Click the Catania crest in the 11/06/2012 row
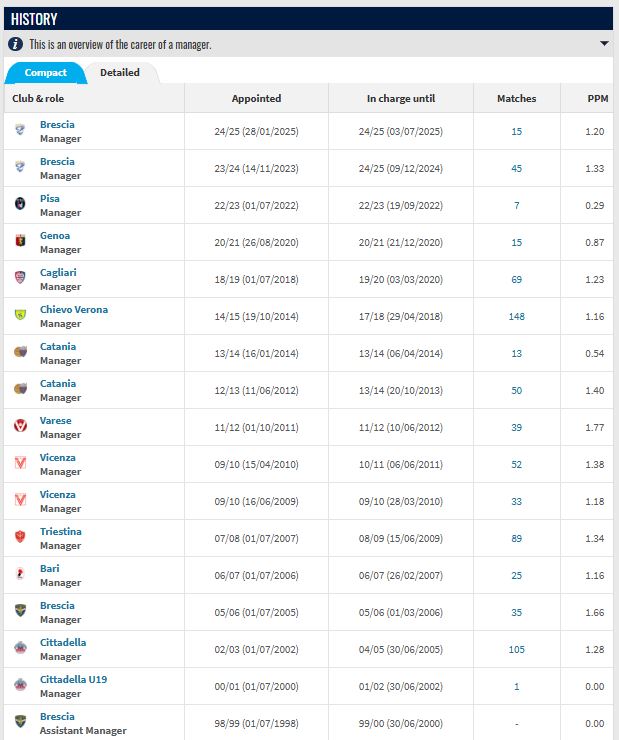Viewport: 619px width, 740px height. (20, 388)
